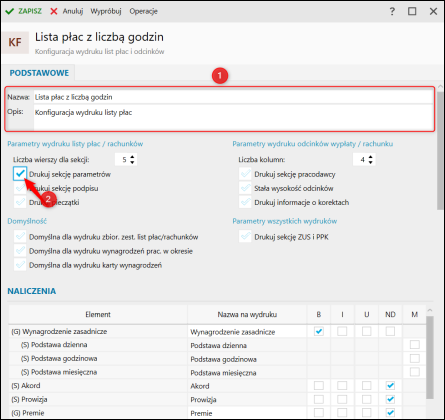Check M box for Podstawa dzienna
Image resolution: width=445 pixels, height=420 pixels.
(415, 345)
